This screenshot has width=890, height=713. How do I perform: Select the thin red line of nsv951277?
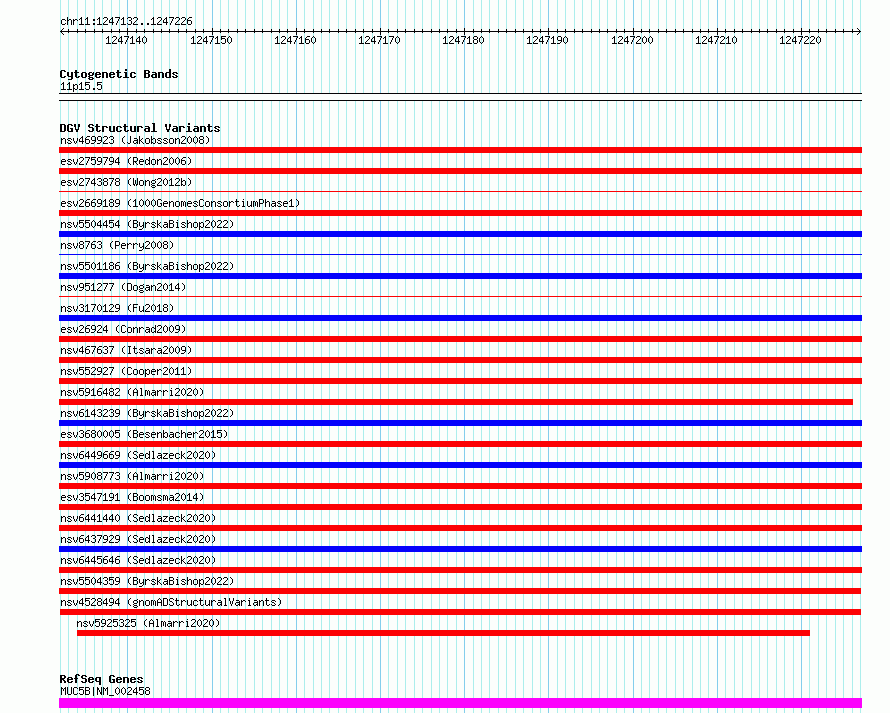pyautogui.click(x=460, y=297)
